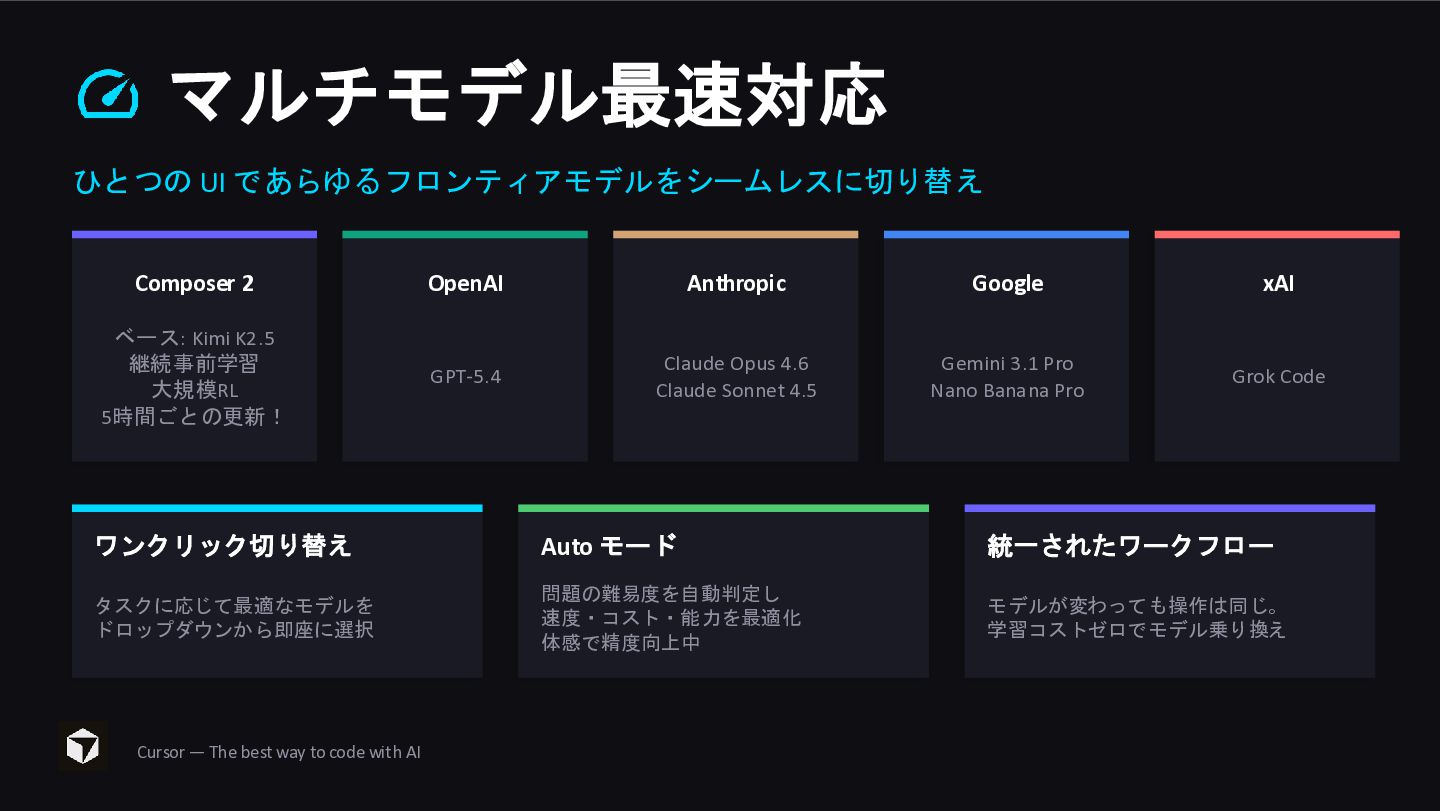Click the Claude Sonnet 4.5 text
The width and height of the screenshot is (1440, 811).
(736, 390)
